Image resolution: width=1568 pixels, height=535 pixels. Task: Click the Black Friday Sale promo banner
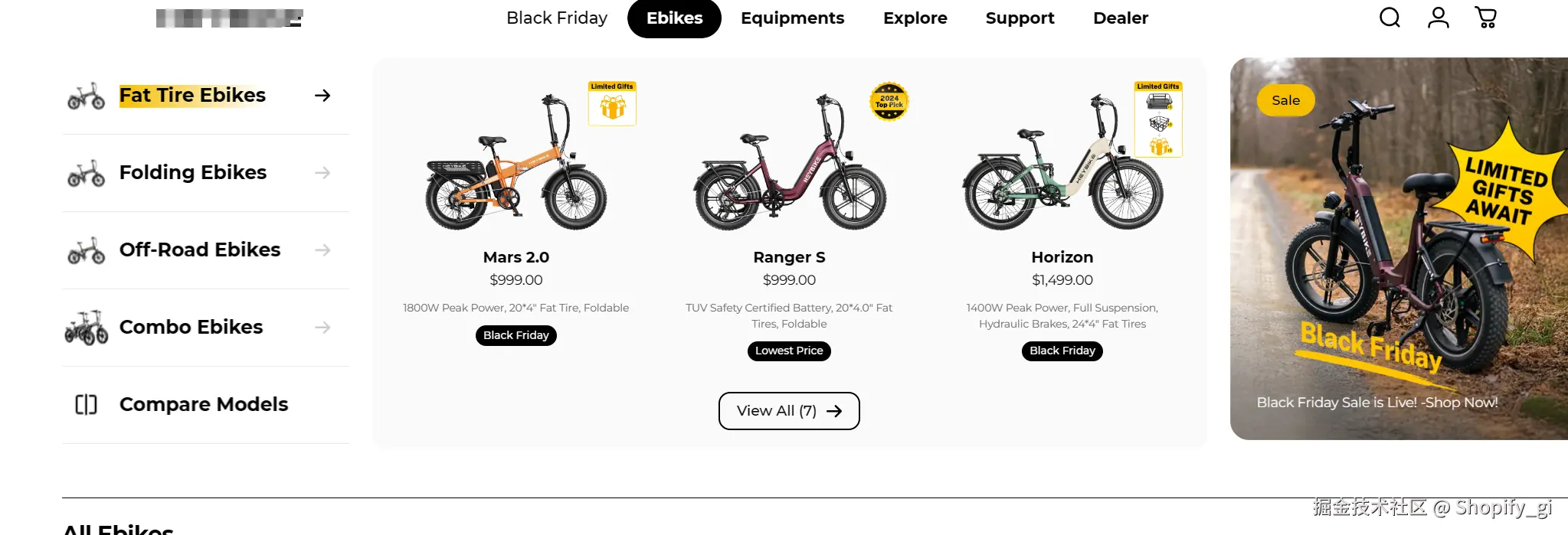(1398, 249)
